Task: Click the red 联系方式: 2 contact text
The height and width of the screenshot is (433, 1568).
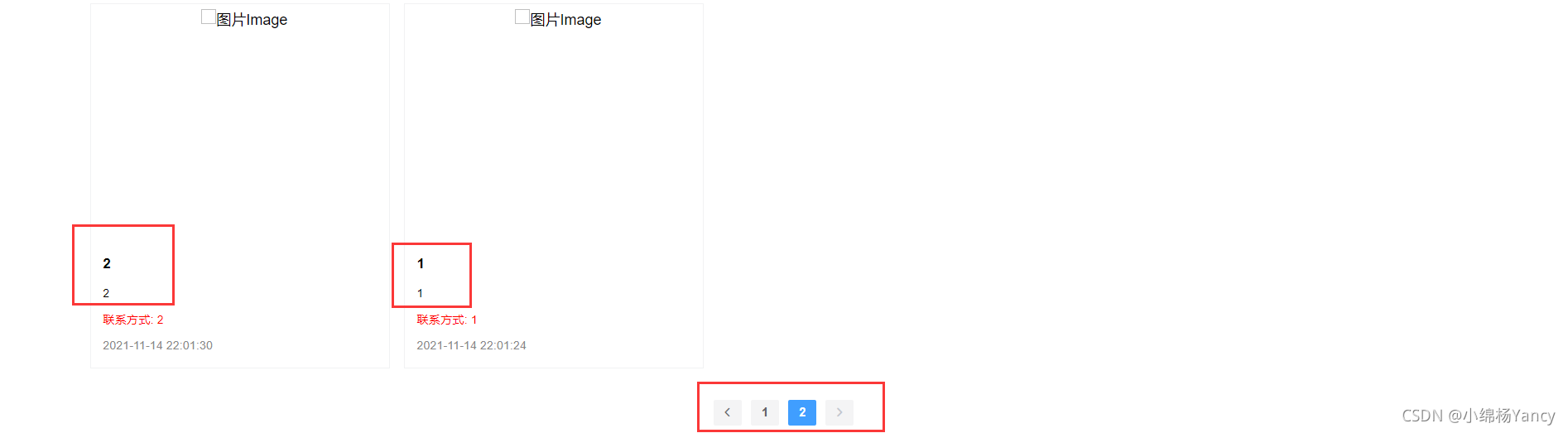Action: point(133,320)
